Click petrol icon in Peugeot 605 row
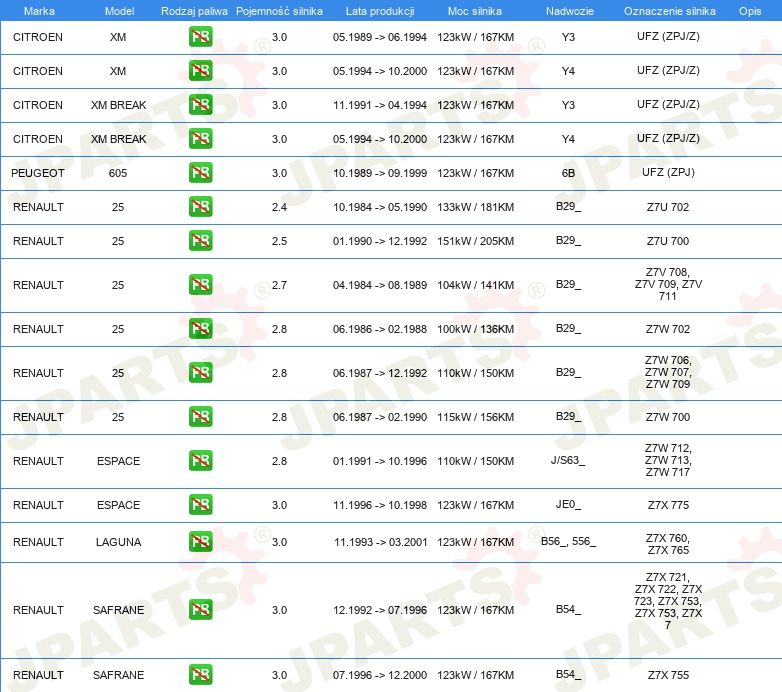The width and height of the screenshot is (782, 692). tap(200, 173)
